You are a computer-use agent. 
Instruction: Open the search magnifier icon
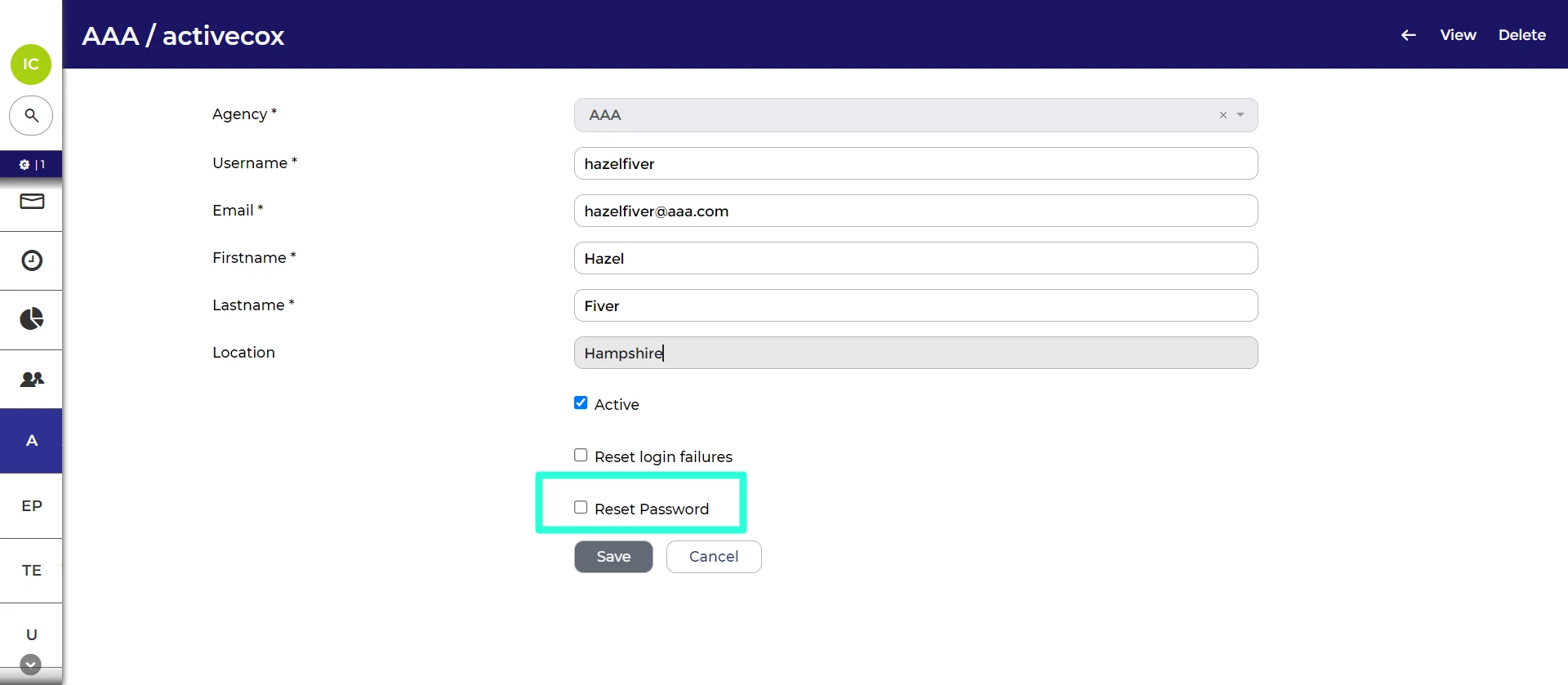point(31,115)
